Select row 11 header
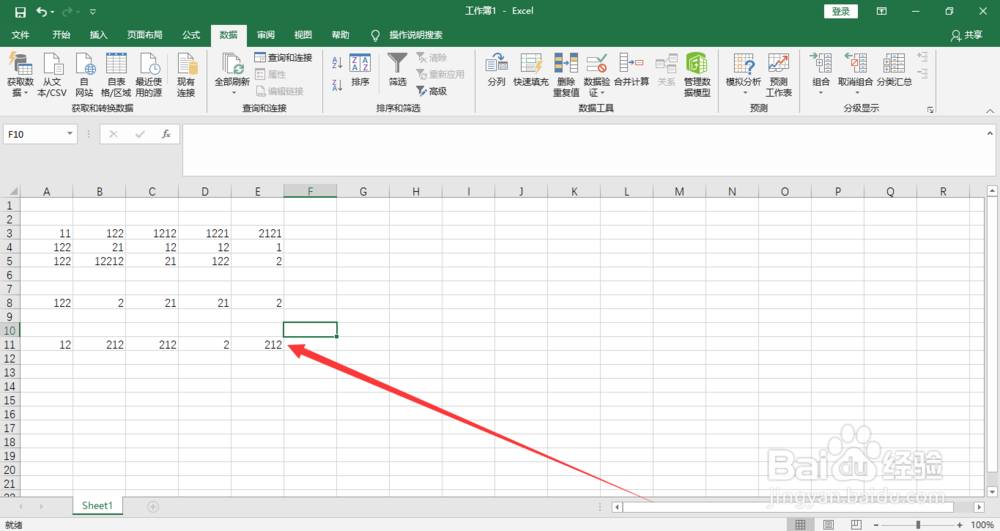1000x531 pixels. (x=10, y=345)
